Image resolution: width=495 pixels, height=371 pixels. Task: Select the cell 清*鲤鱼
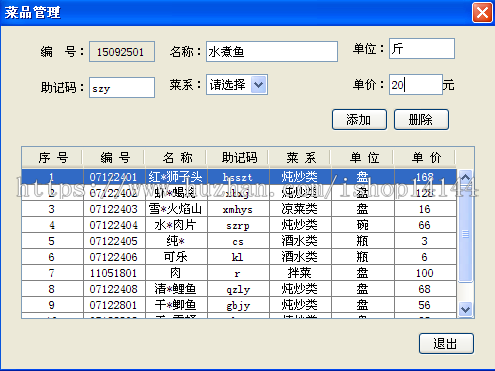click(176, 289)
